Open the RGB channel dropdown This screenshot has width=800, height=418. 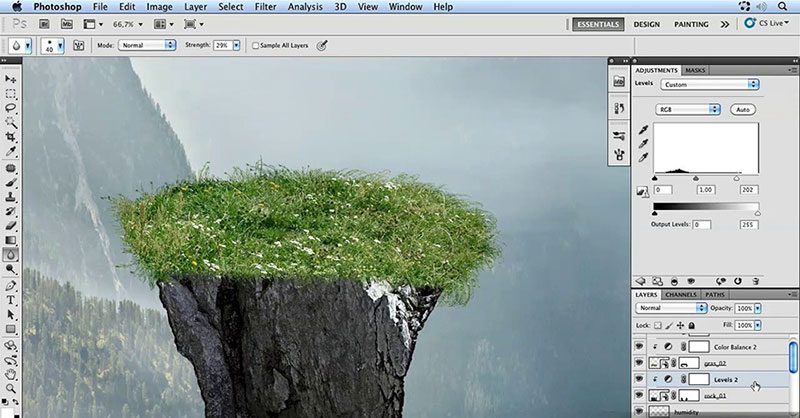coord(687,109)
